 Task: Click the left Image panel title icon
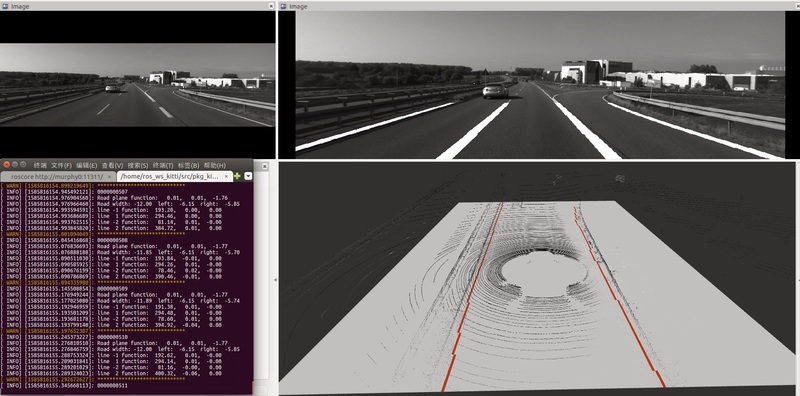click(5, 6)
